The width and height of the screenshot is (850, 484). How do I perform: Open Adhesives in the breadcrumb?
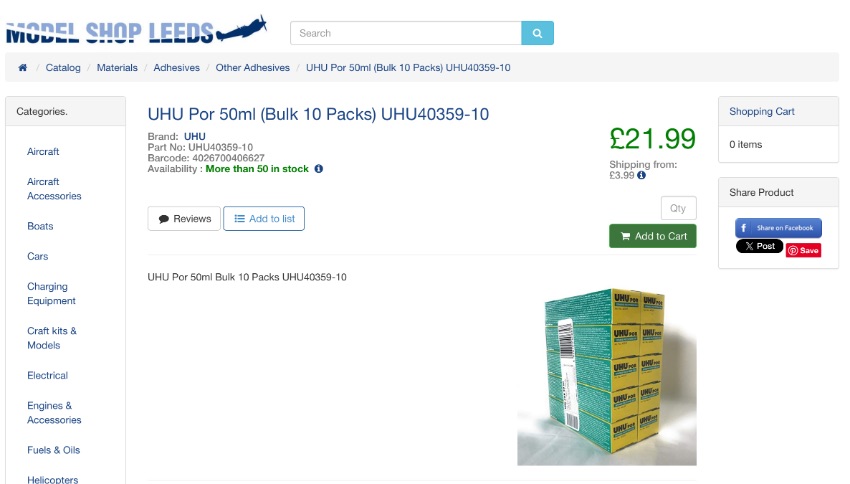[x=176, y=68]
